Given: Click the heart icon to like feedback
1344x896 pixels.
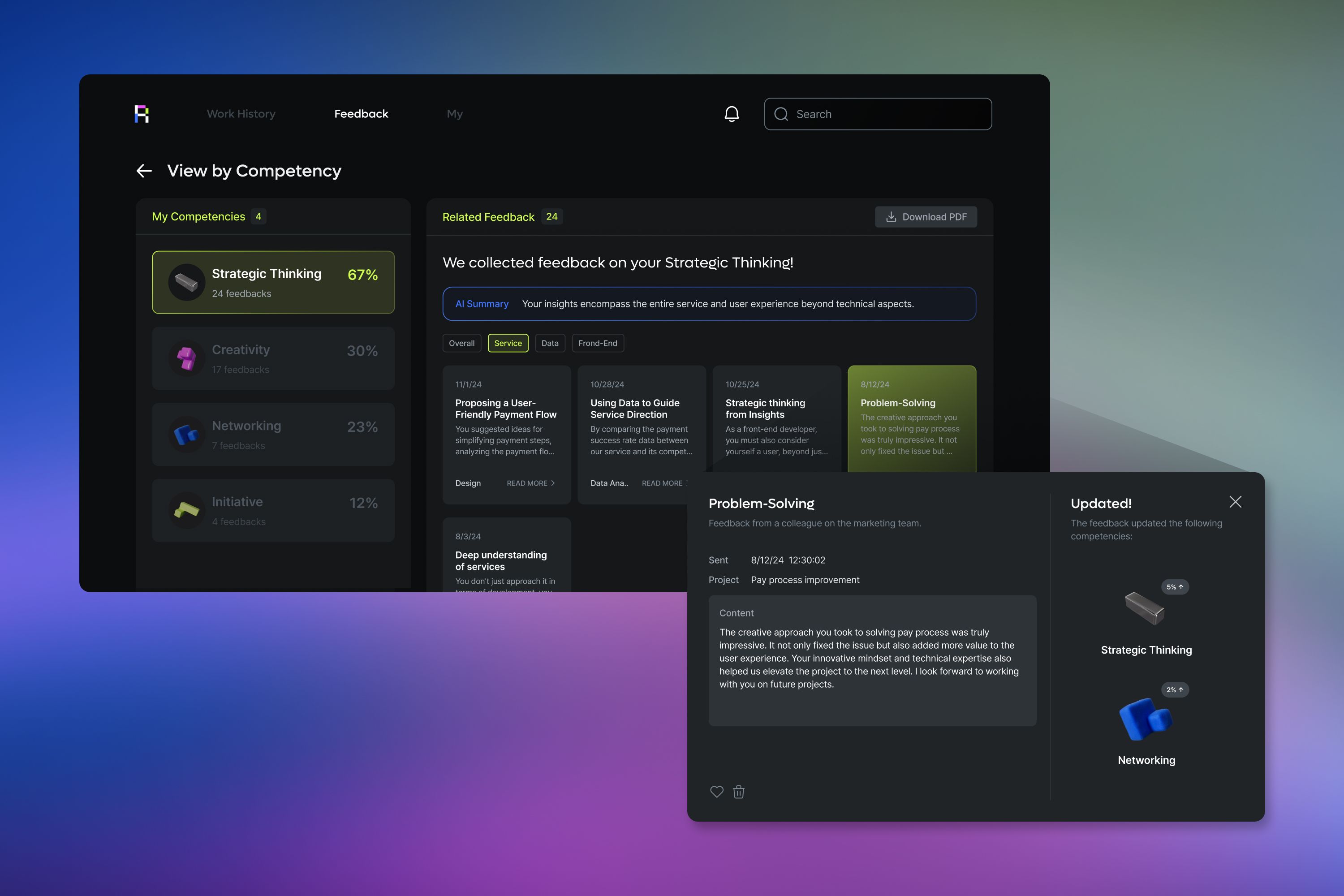Looking at the screenshot, I should (716, 792).
